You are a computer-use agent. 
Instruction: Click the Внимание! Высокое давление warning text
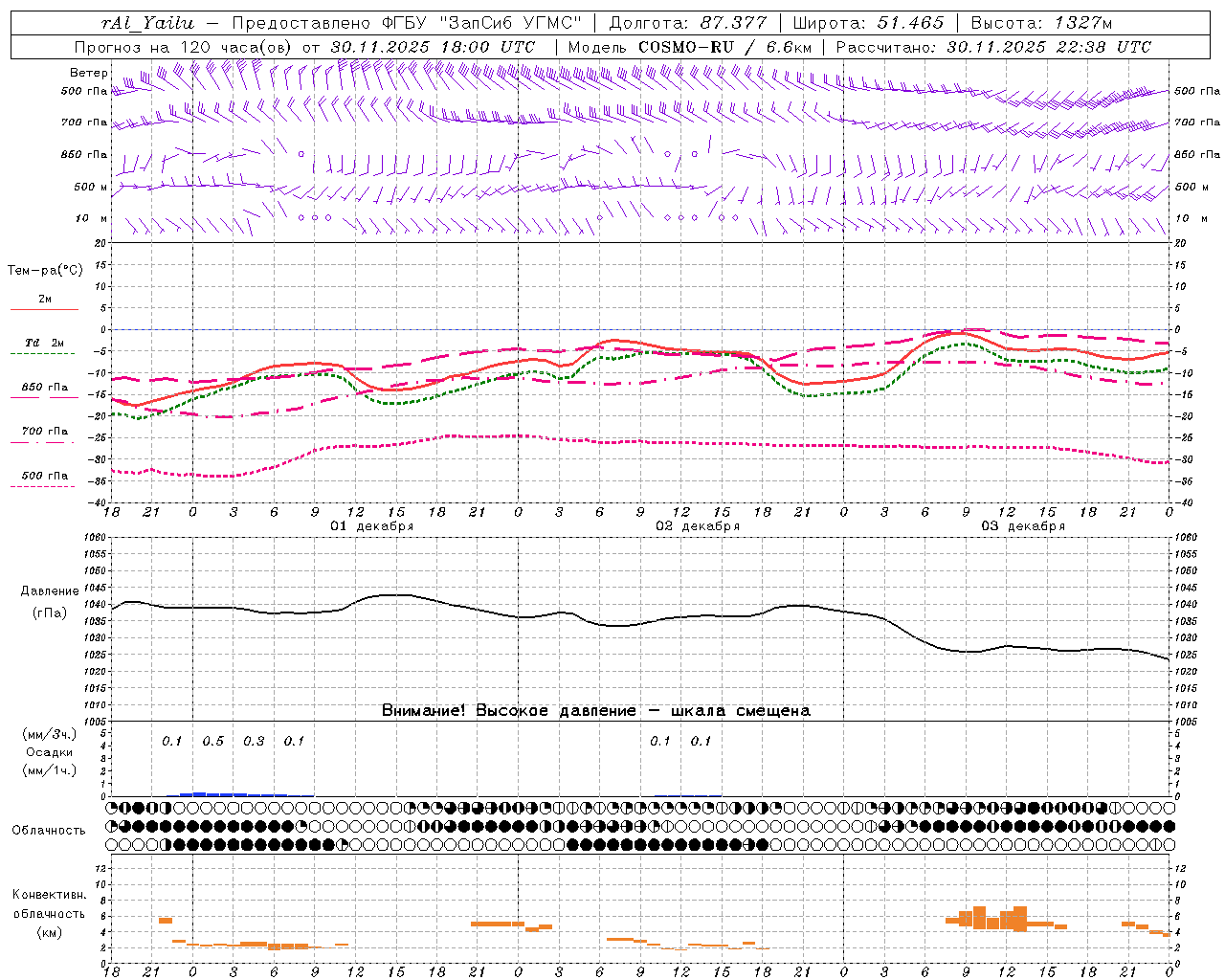[x=596, y=711]
